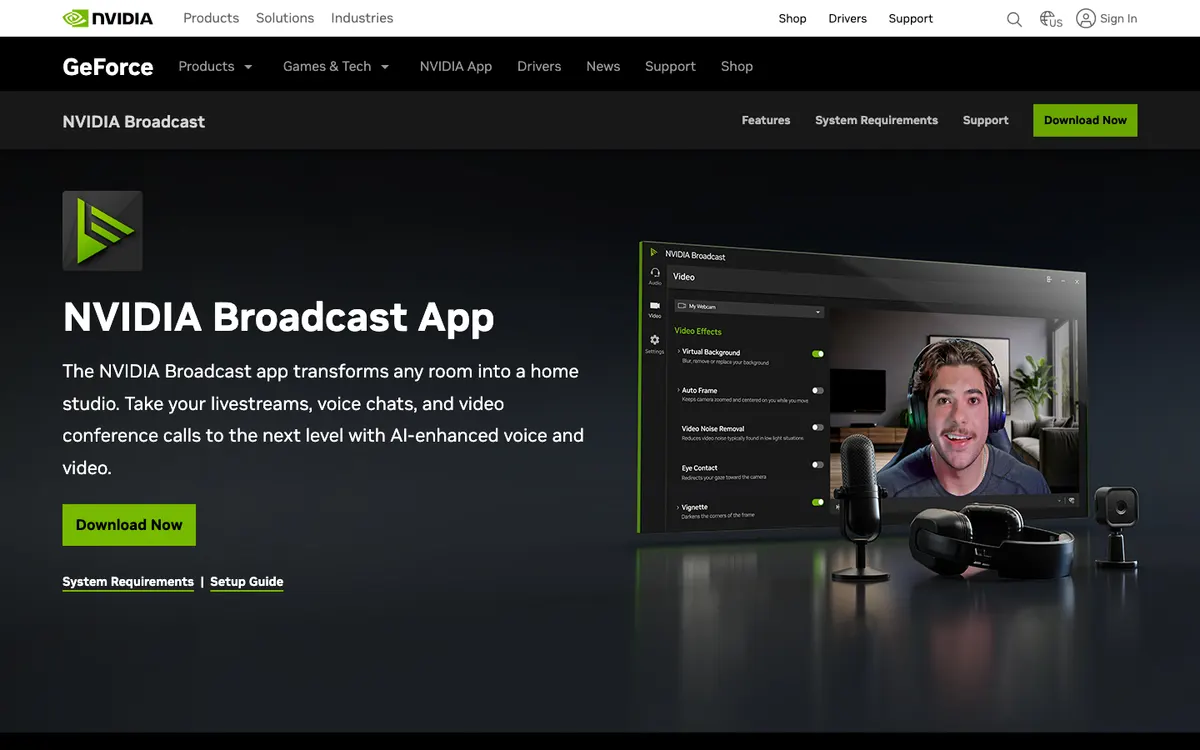
Task: Open NVIDIA App in the GeForce menu
Action: [x=456, y=66]
